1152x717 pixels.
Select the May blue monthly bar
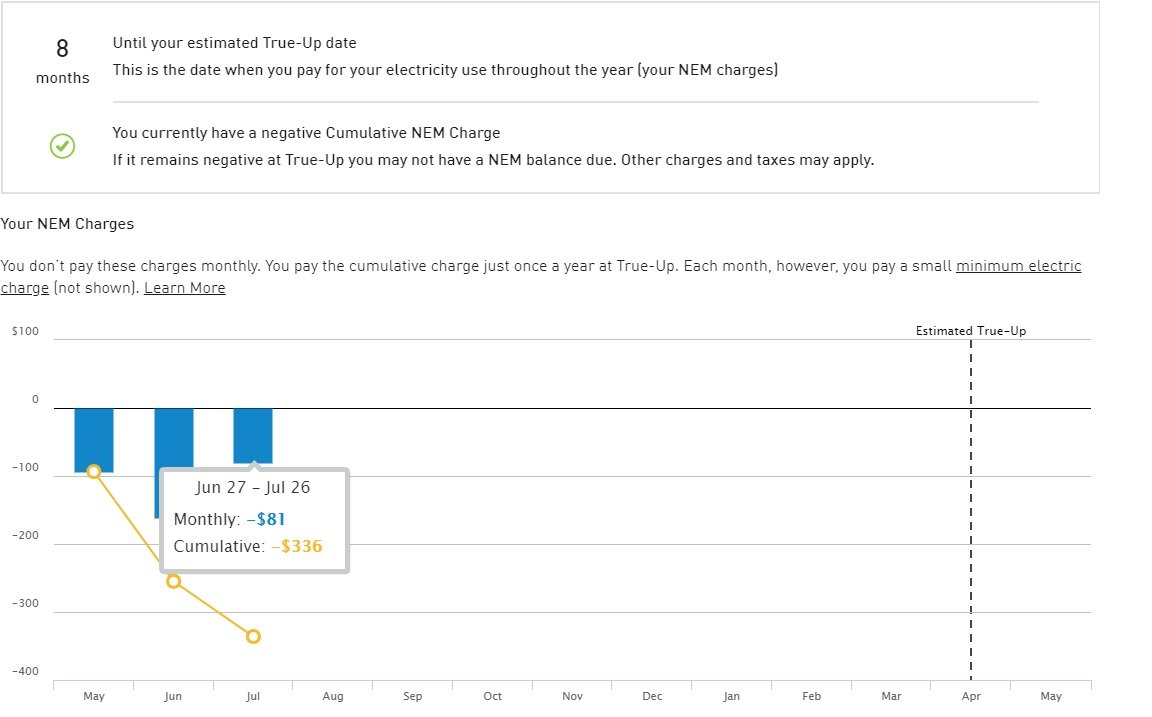pos(94,440)
